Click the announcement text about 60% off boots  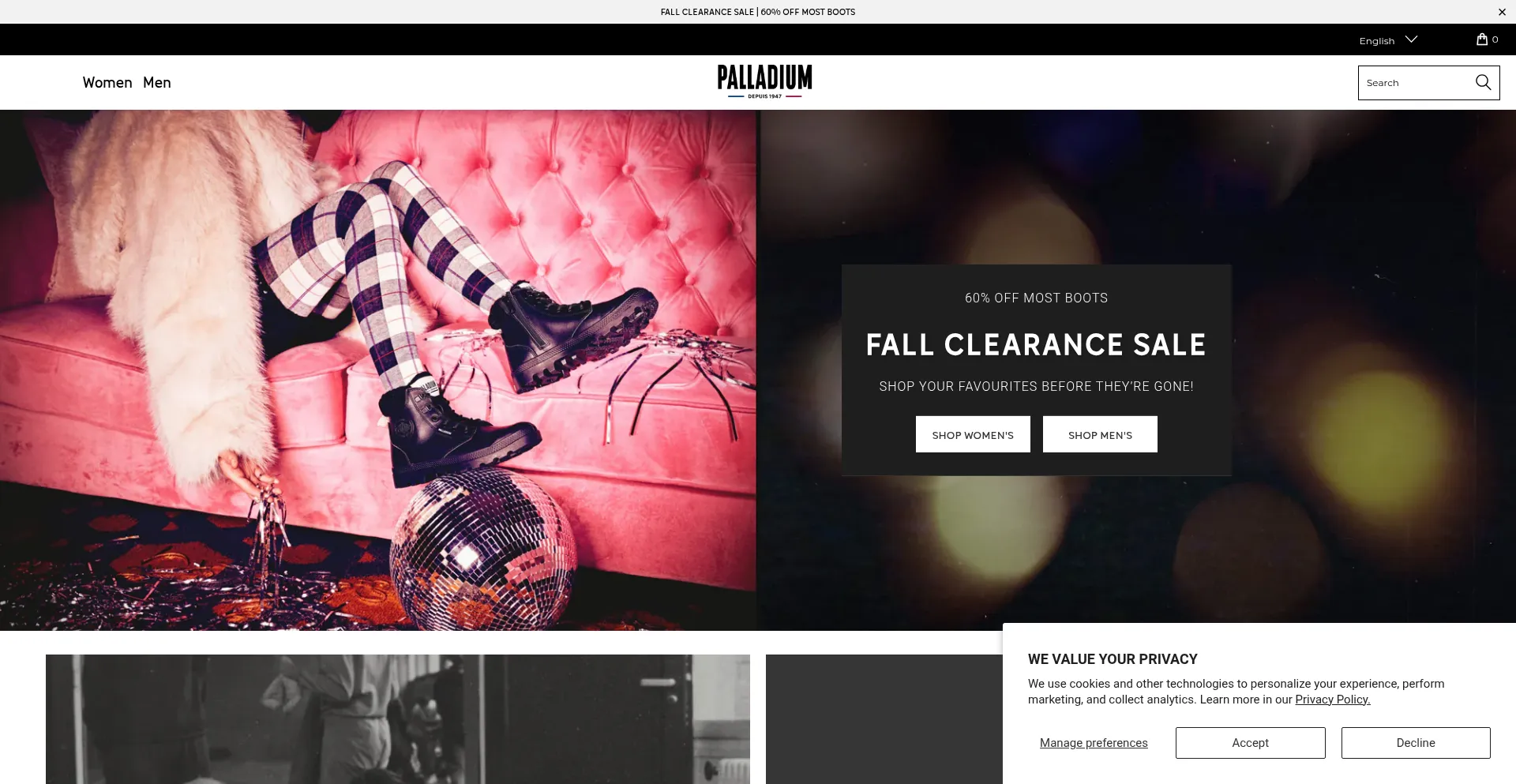758,12
